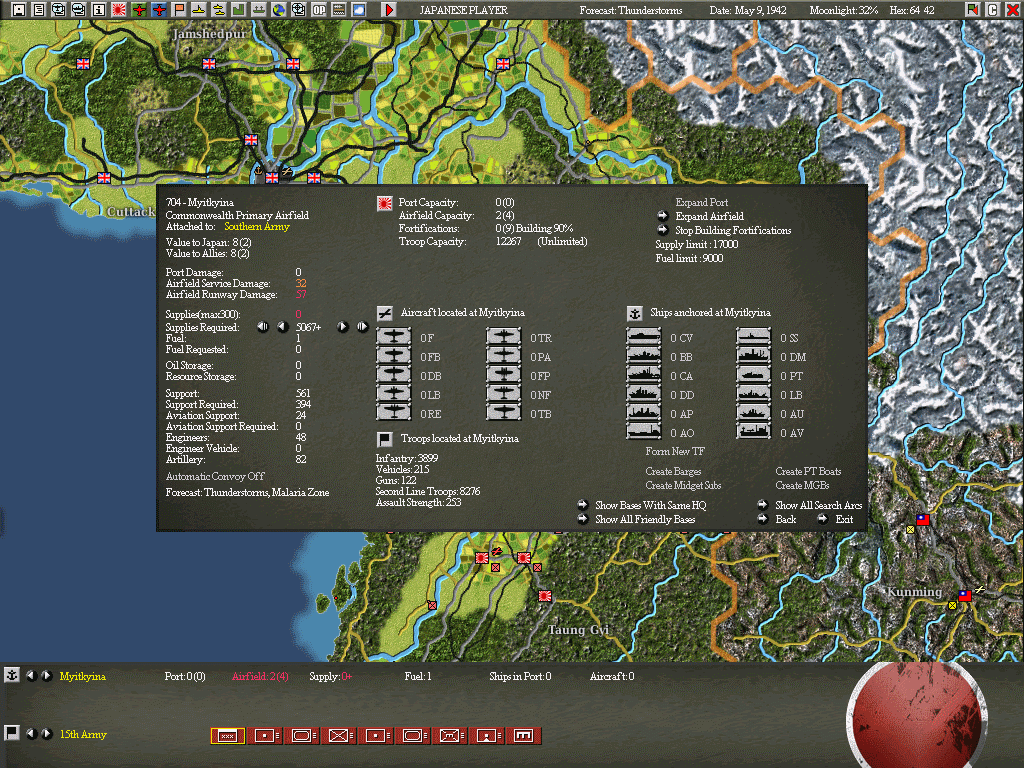The image size is (1024, 768).
Task: Click the globe toolbar icon
Action: pos(279,9)
